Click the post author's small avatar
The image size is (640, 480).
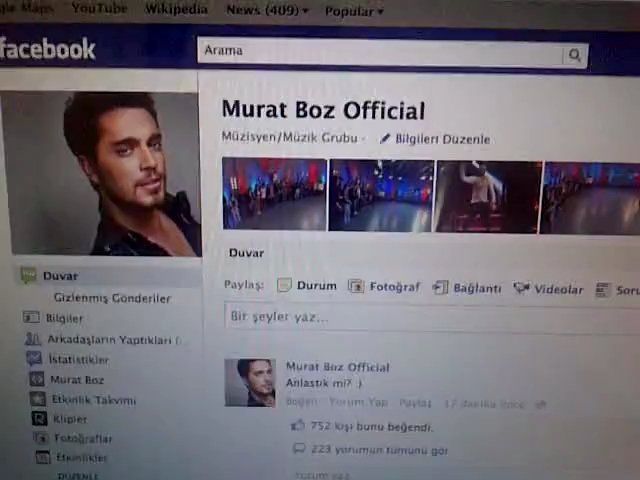(x=250, y=383)
